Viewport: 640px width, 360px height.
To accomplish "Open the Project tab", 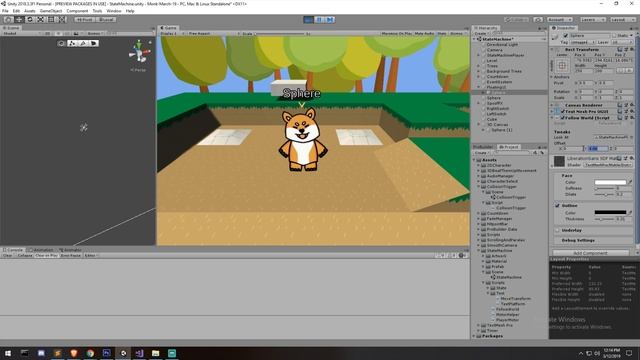I will [509, 147].
